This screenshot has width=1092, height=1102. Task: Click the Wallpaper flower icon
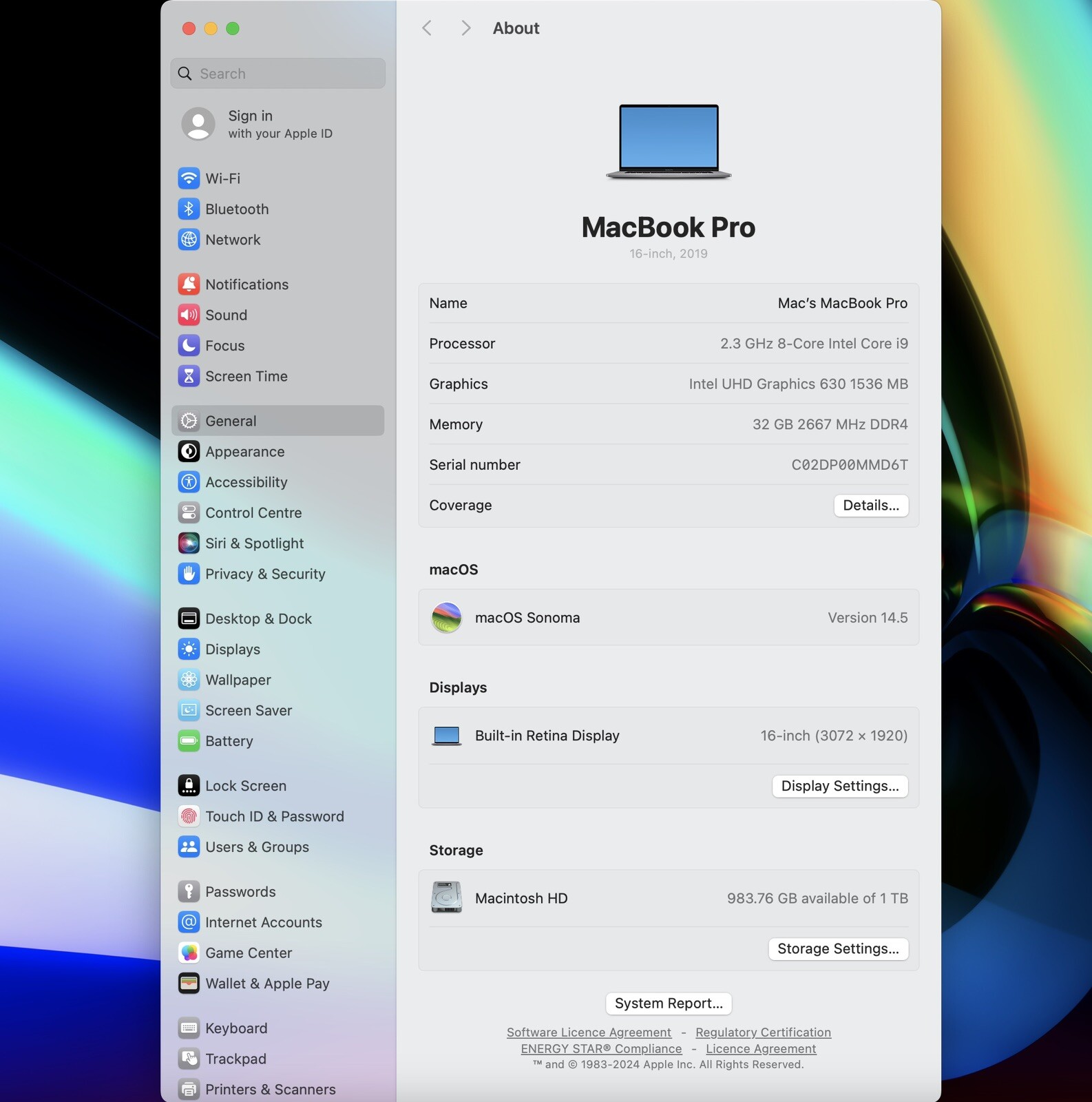coord(189,680)
